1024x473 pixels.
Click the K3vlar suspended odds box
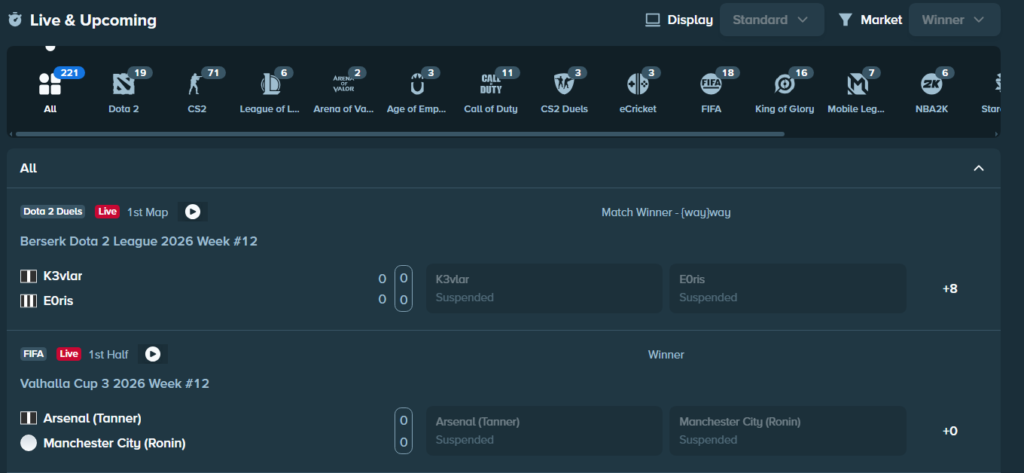pos(543,288)
